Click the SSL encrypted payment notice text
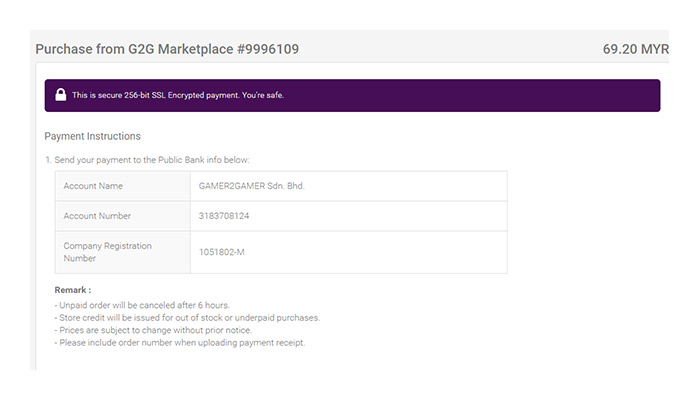This screenshot has height=400, width=700. tap(178, 95)
